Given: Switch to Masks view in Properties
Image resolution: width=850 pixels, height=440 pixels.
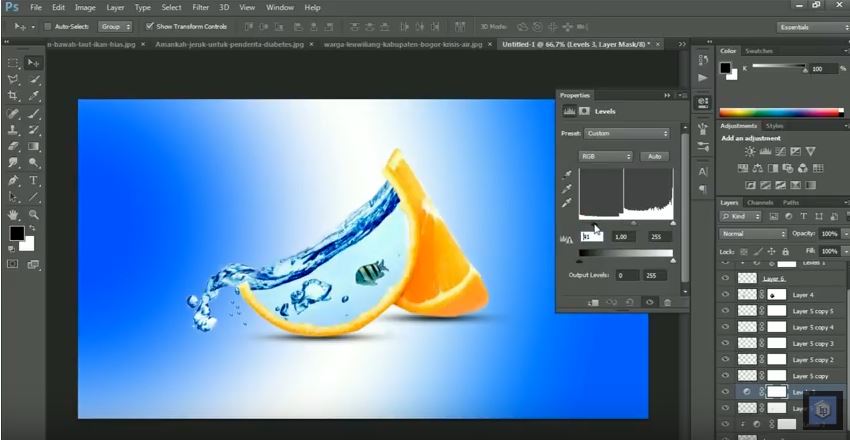Looking at the screenshot, I should 584,111.
